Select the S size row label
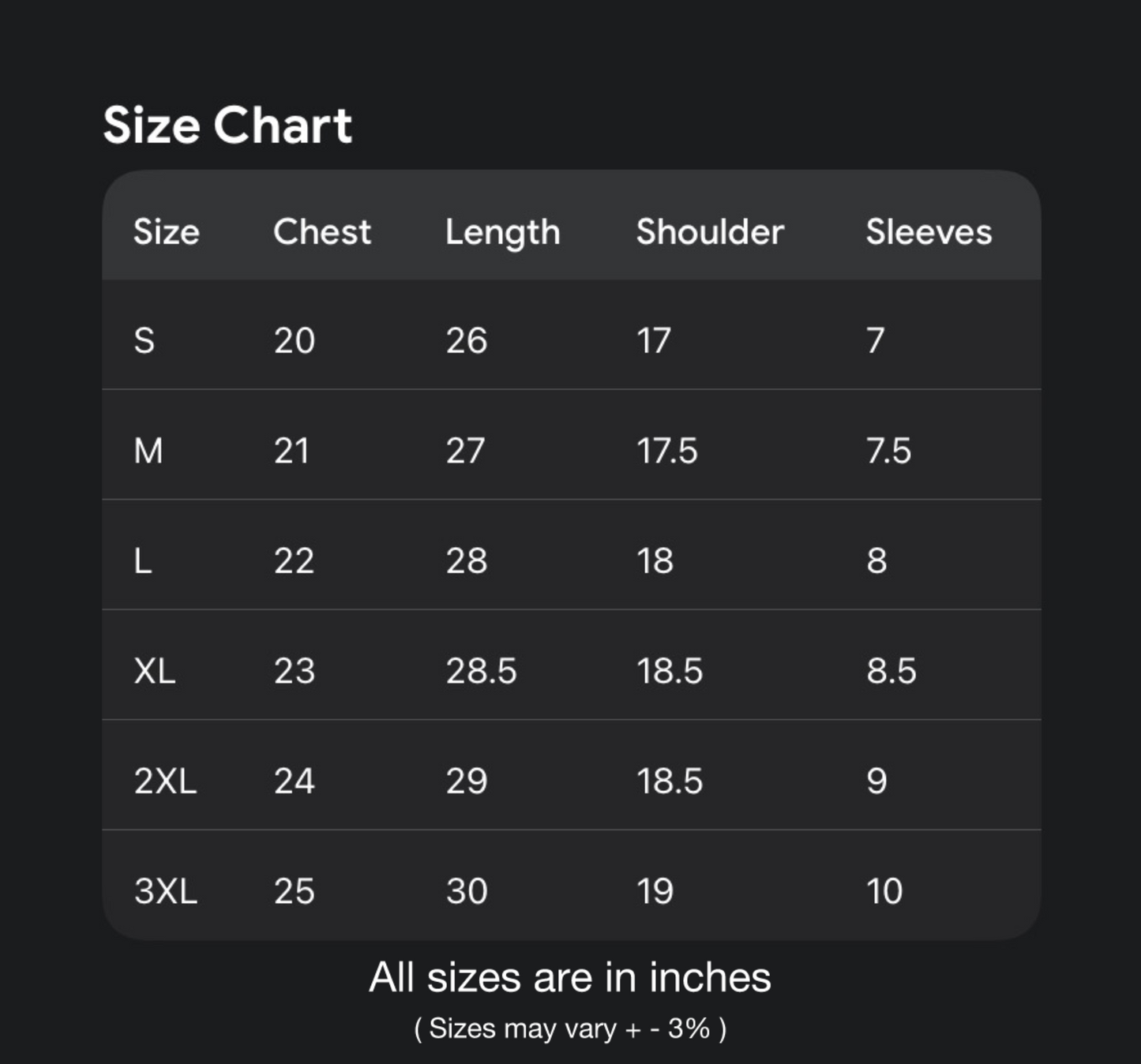 pos(145,341)
